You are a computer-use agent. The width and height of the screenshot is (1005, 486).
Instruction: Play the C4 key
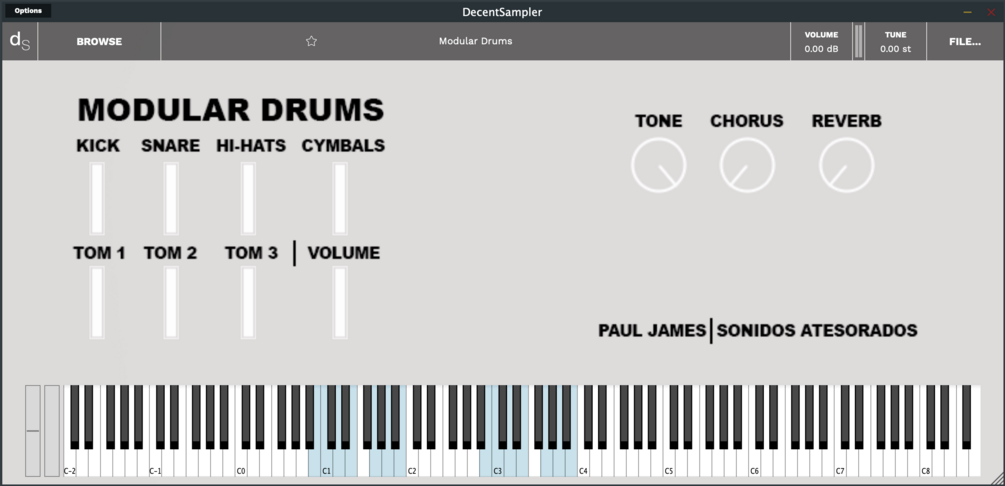(x=583, y=464)
